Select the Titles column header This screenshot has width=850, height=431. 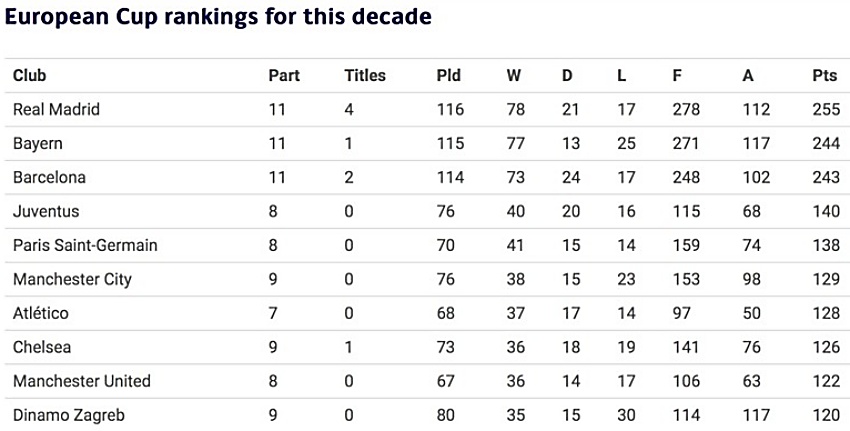(x=365, y=75)
